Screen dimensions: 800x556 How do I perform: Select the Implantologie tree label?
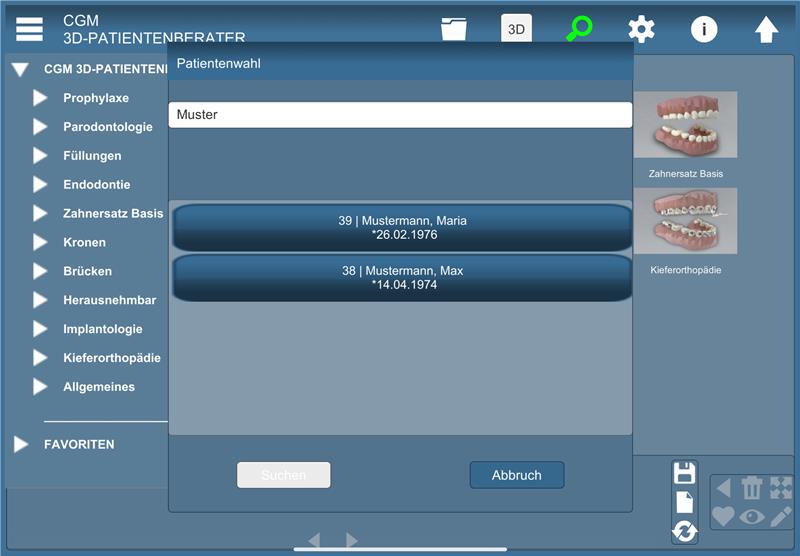coord(103,329)
